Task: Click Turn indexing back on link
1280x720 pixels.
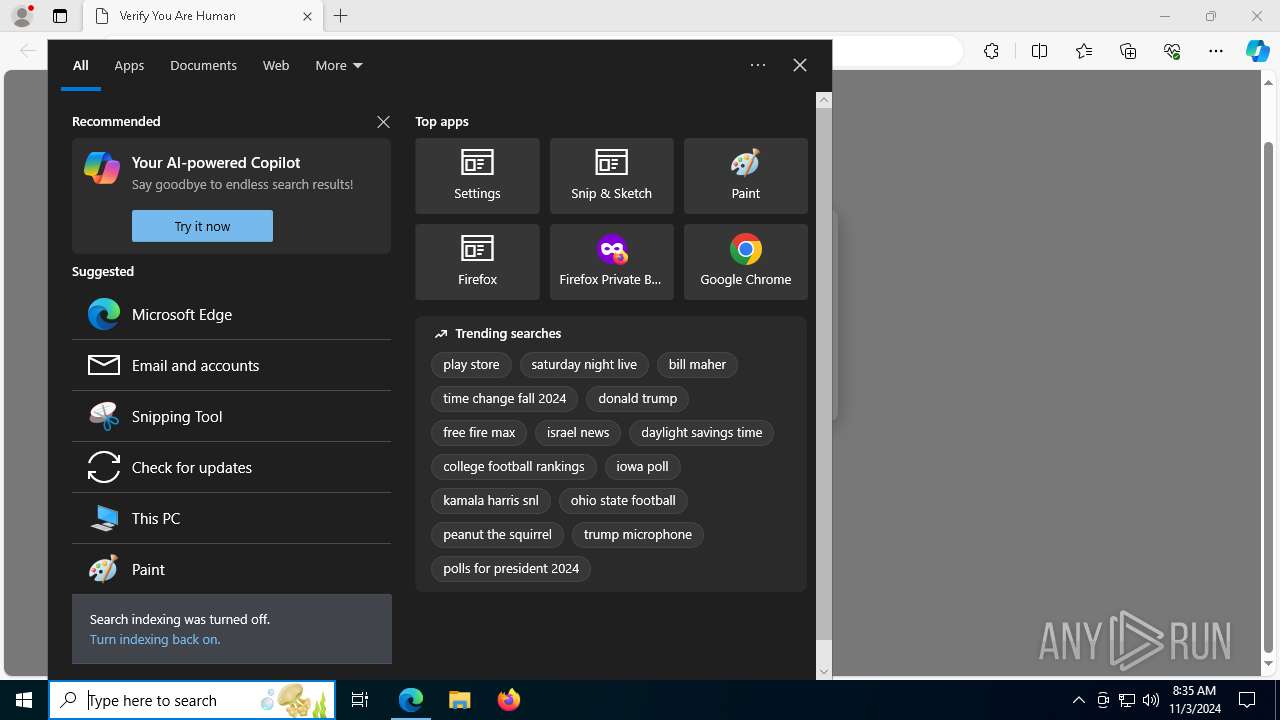Action: point(155,639)
